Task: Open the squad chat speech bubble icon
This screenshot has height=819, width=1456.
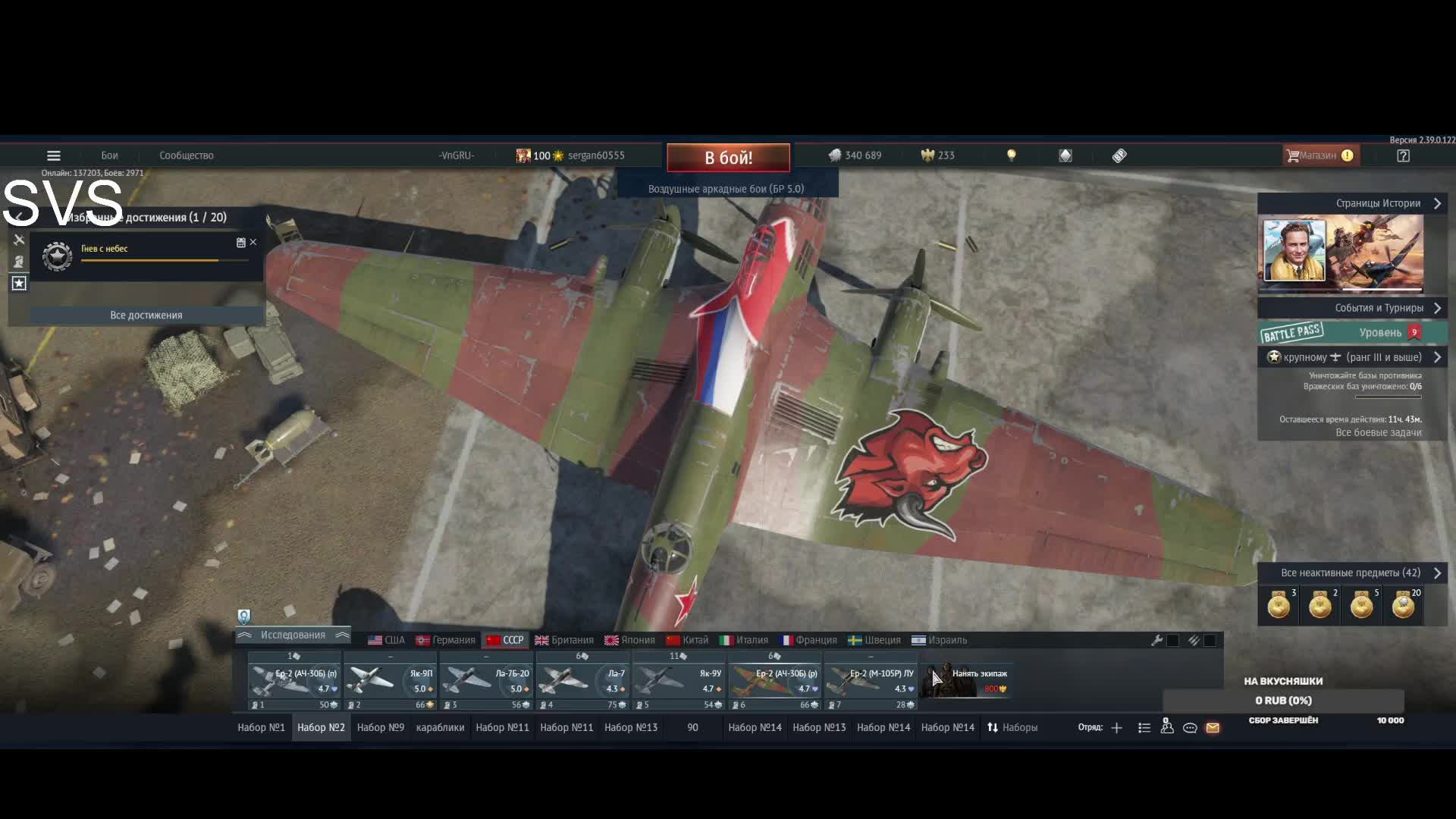Action: (1190, 728)
